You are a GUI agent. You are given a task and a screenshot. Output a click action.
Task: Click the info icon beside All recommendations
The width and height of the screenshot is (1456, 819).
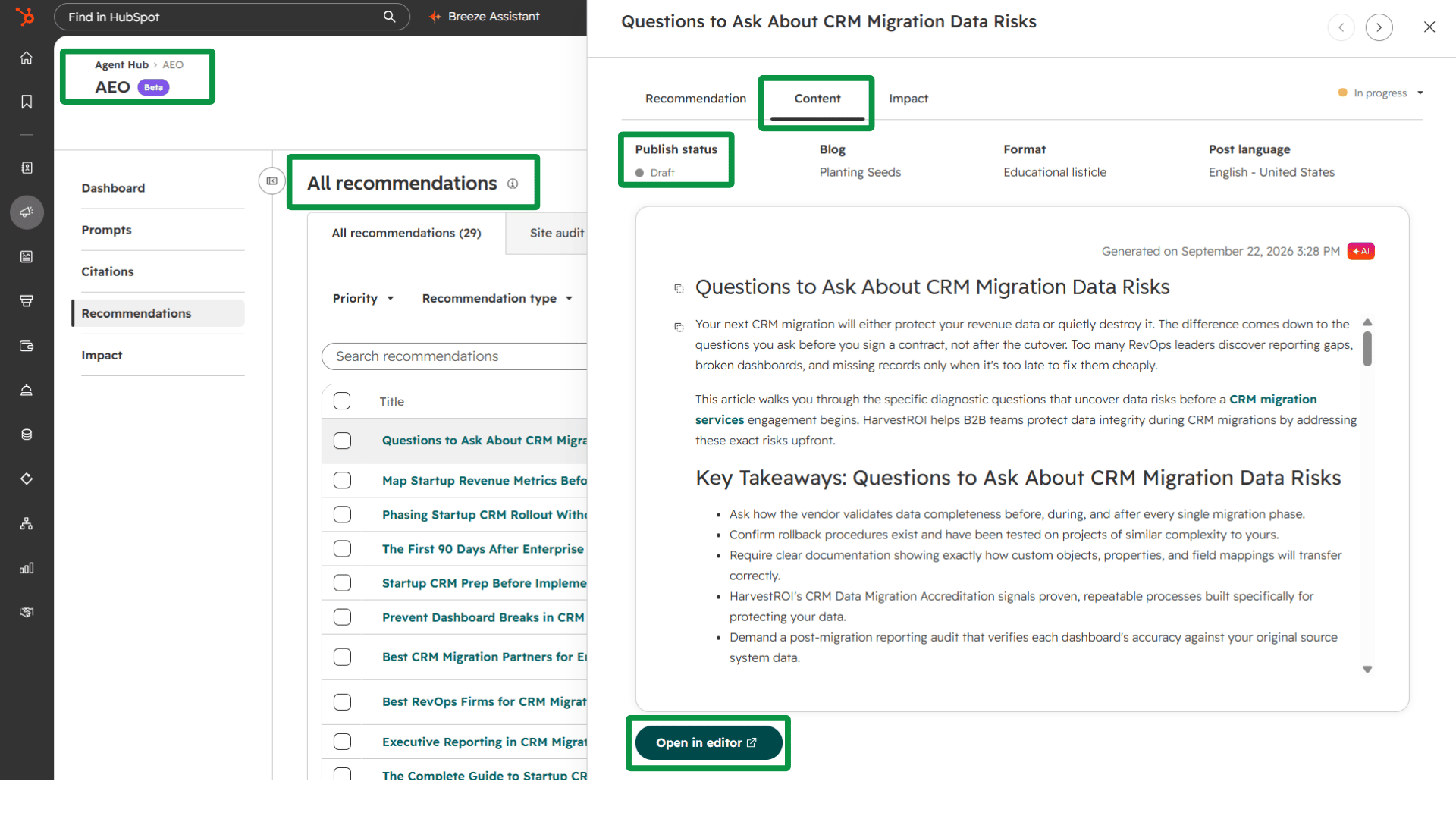click(x=513, y=184)
